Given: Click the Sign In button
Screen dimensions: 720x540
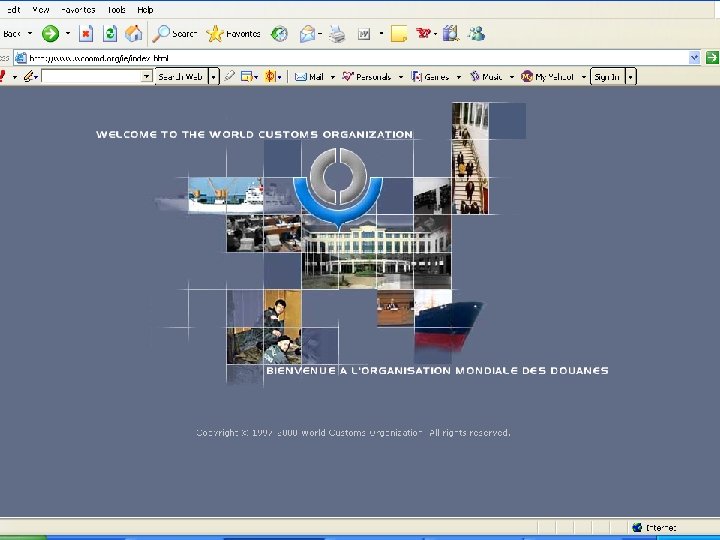Looking at the screenshot, I should [608, 77].
